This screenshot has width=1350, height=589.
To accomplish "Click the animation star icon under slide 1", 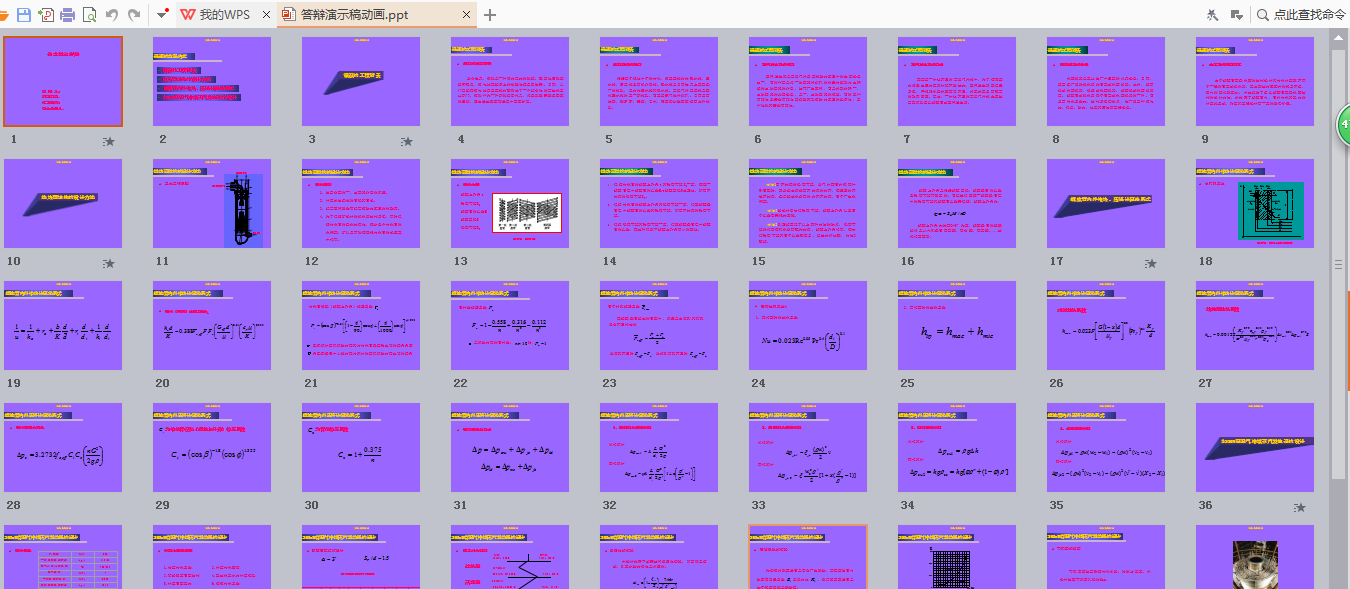I will [x=109, y=142].
